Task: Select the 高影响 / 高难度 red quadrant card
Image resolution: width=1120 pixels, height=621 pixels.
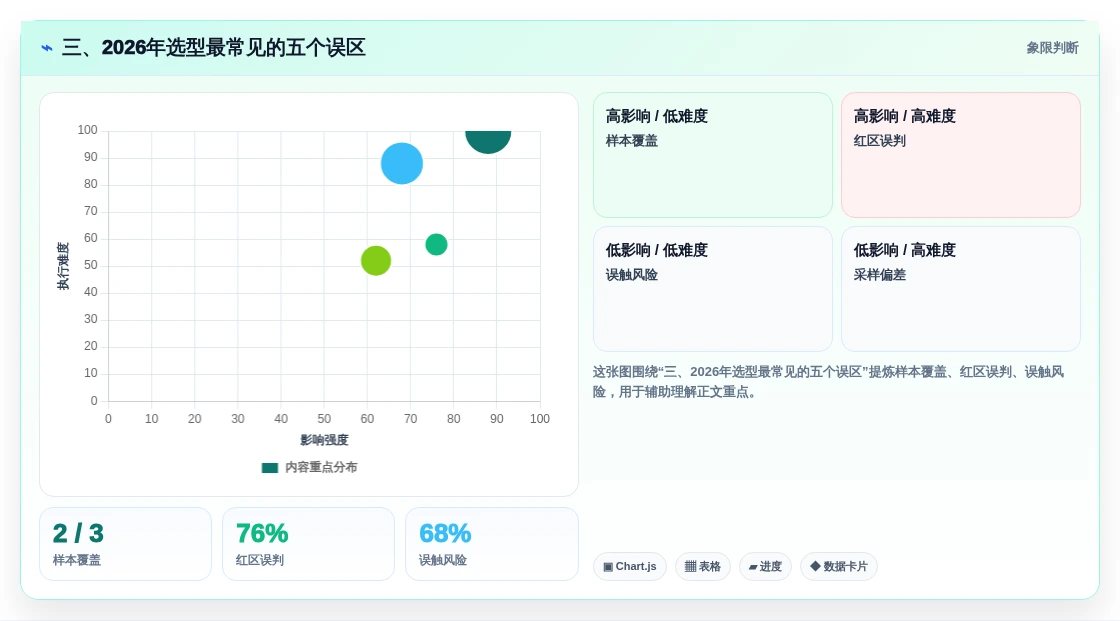Action: pyautogui.click(x=961, y=155)
